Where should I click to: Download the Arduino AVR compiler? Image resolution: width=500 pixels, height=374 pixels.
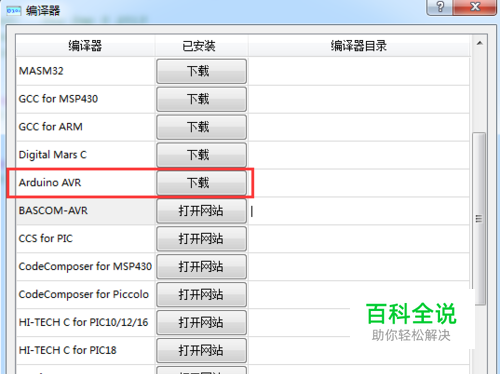coord(201,183)
